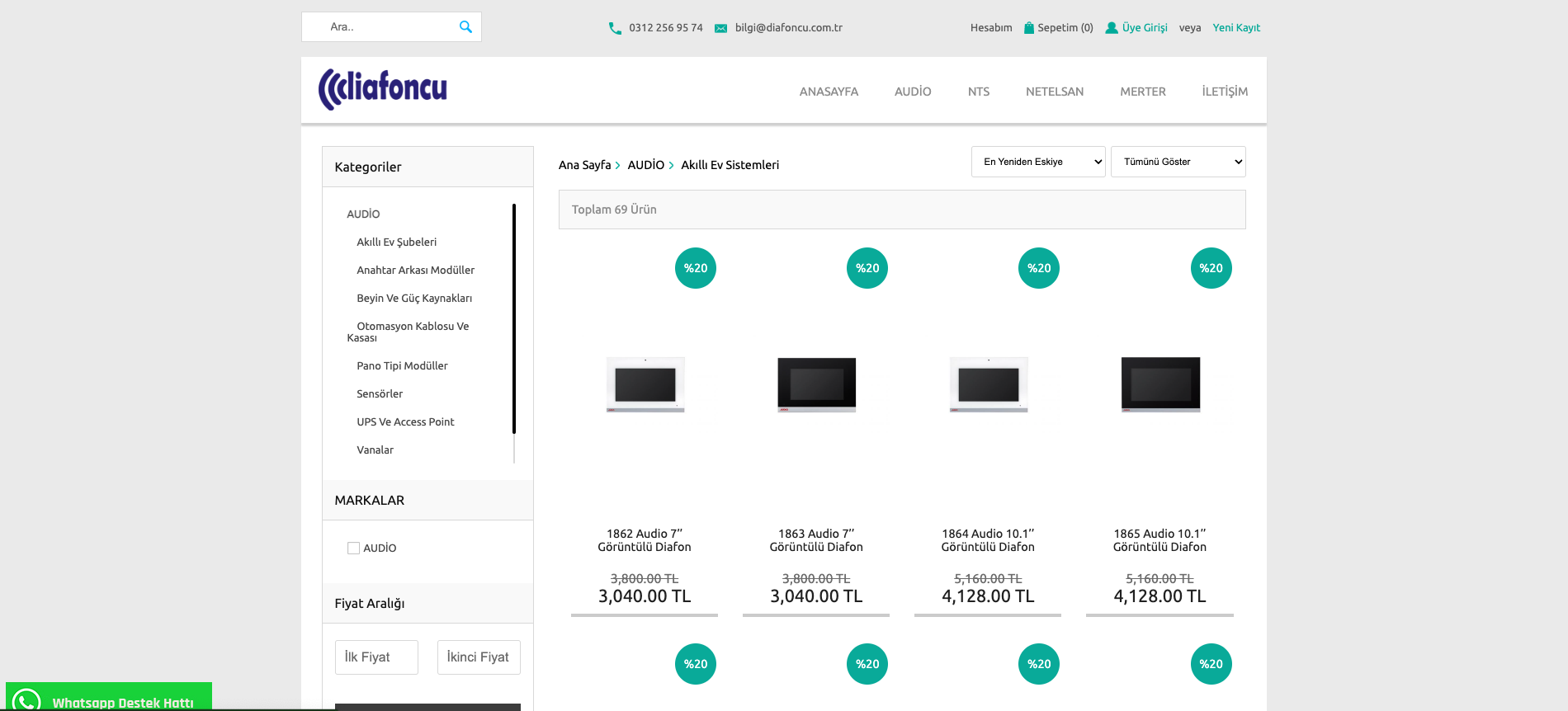Screen dimensions: 1568x711
Task: Open the En Yeniden Eskiye sort dropdown
Action: pyautogui.click(x=1037, y=162)
